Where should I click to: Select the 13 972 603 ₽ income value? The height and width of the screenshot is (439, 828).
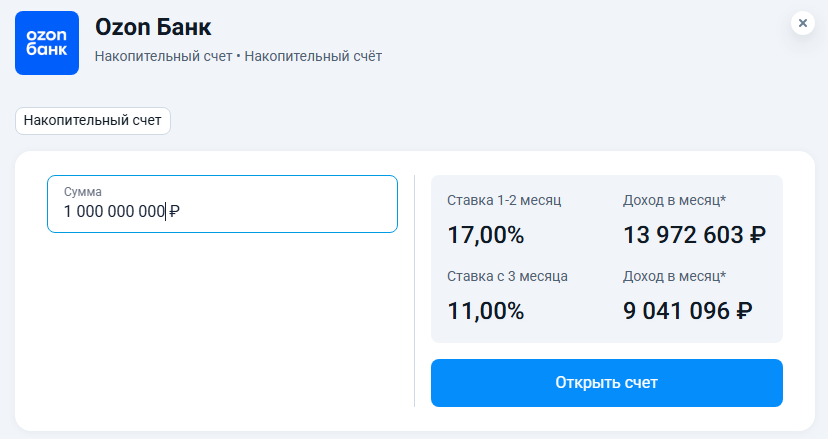pos(694,236)
